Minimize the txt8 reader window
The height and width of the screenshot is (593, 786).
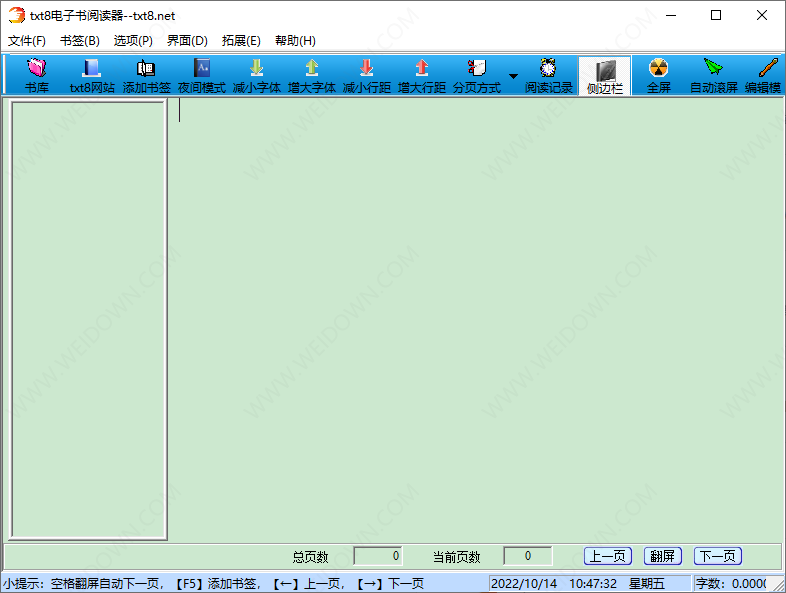pos(671,15)
